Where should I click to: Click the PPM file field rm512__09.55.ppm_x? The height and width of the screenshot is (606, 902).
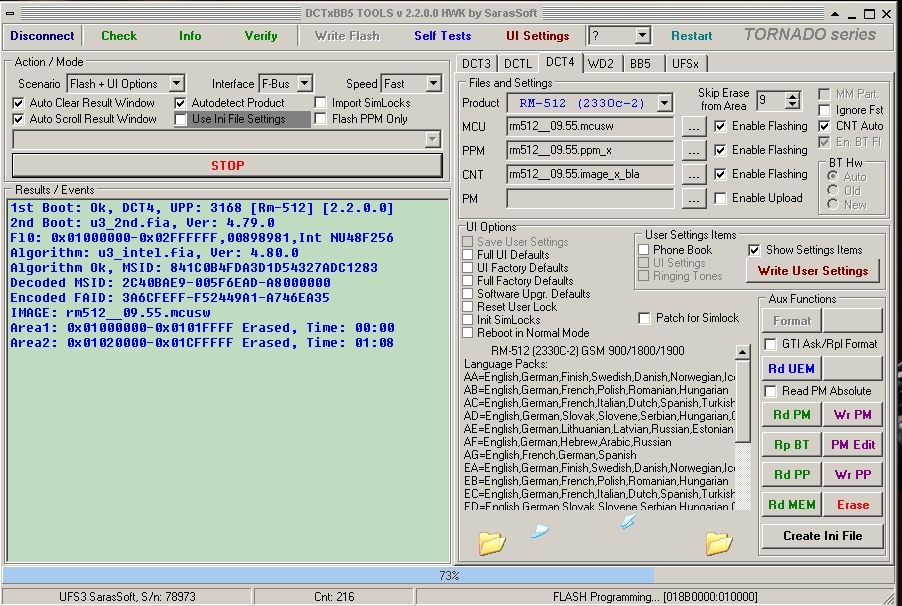590,151
